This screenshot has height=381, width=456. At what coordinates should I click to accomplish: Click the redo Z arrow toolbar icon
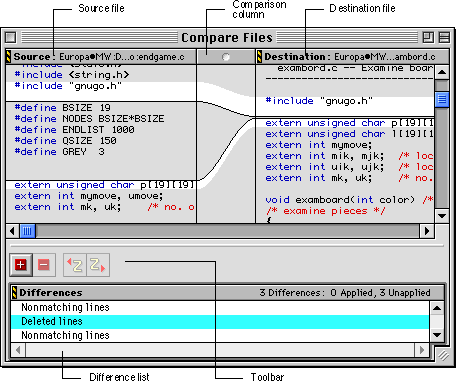[x=98, y=265]
